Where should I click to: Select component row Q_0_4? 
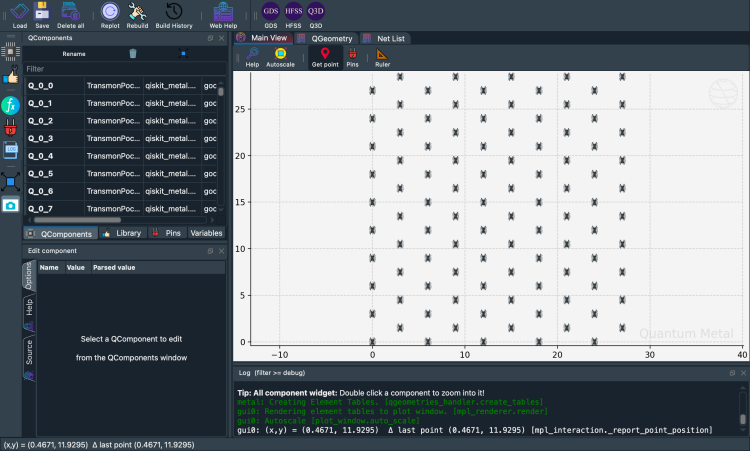pyautogui.click(x=121, y=156)
